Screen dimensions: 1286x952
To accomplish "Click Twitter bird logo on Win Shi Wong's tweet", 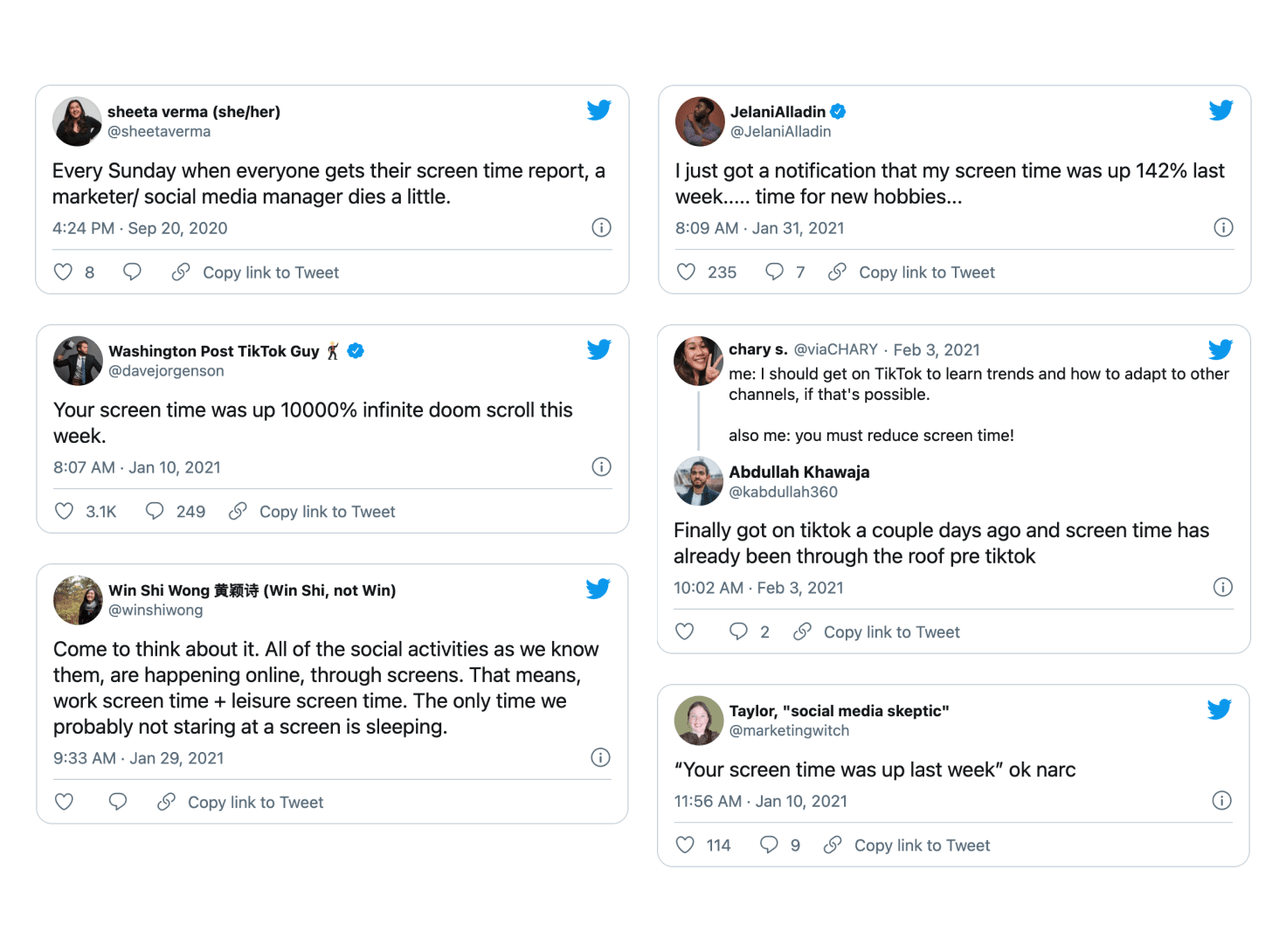I will [598, 589].
